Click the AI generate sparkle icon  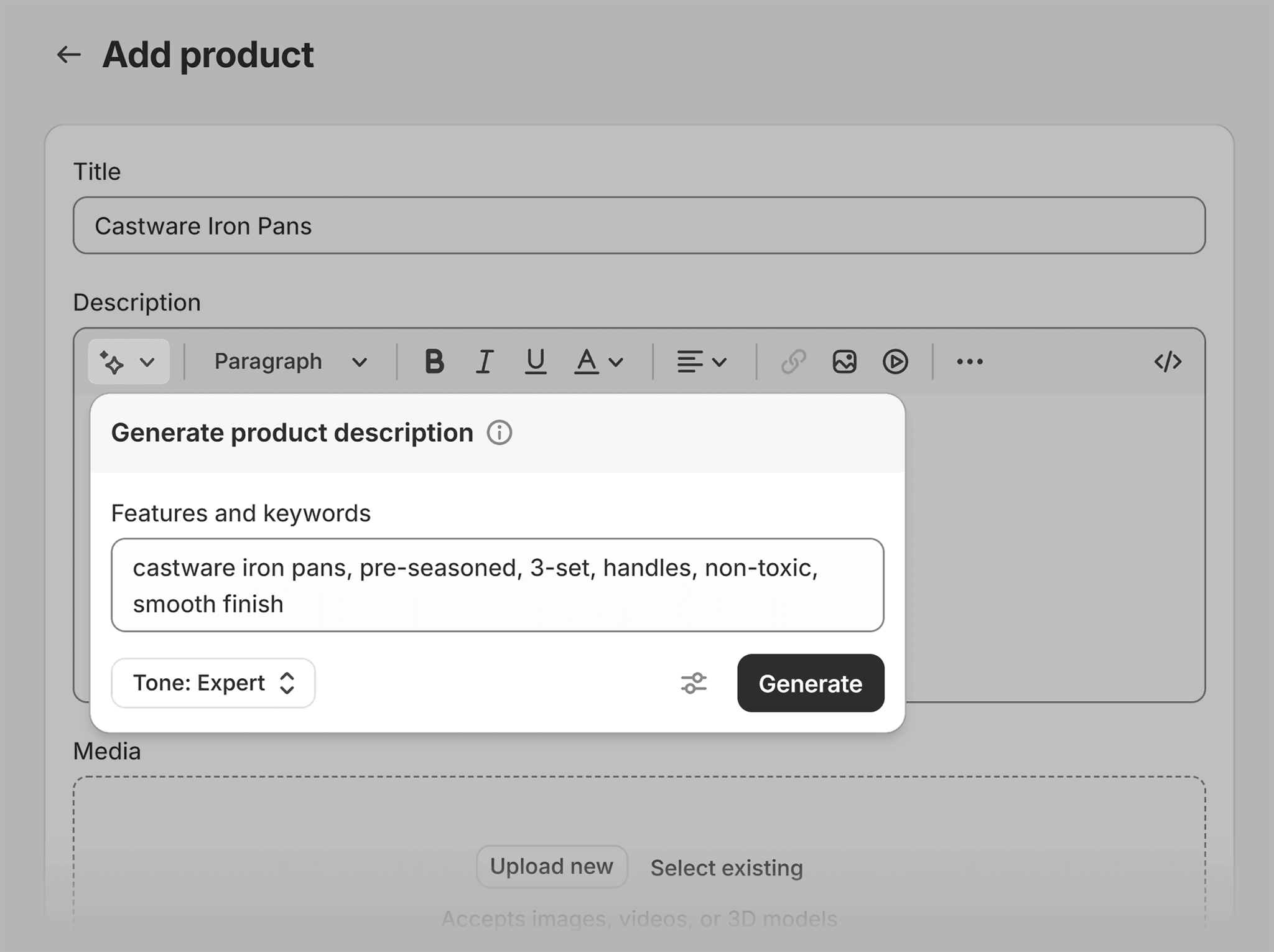coord(112,362)
